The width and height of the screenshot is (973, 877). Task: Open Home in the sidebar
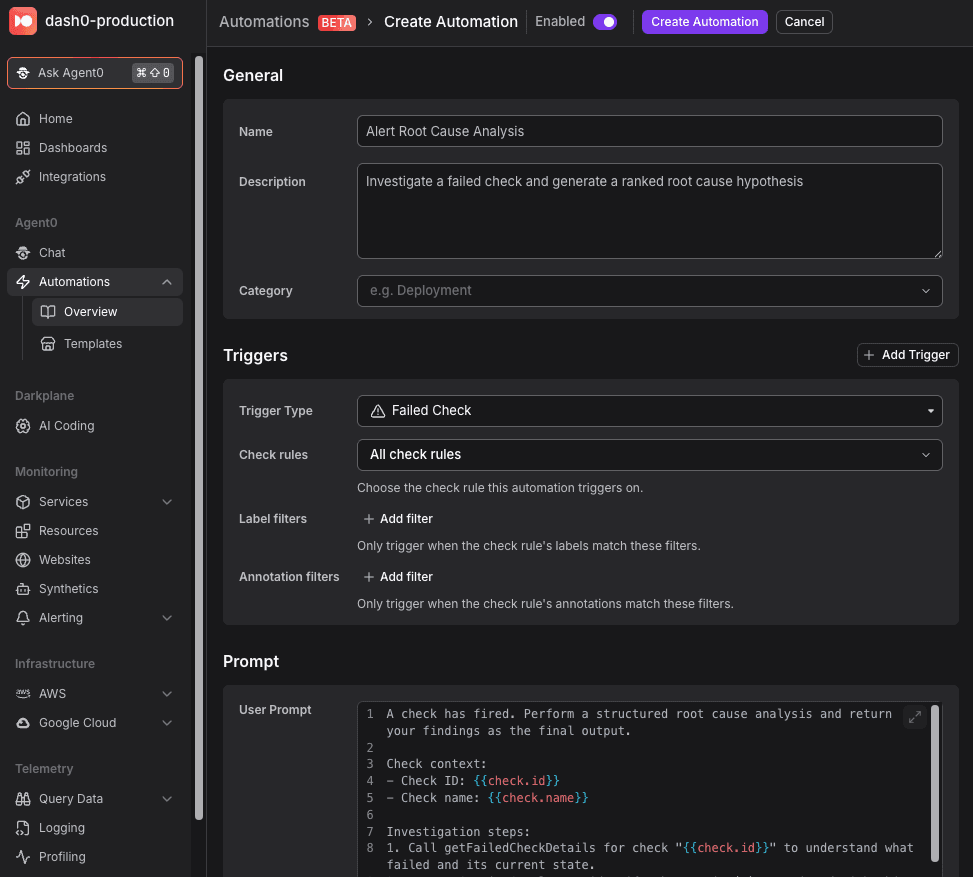tap(95, 119)
